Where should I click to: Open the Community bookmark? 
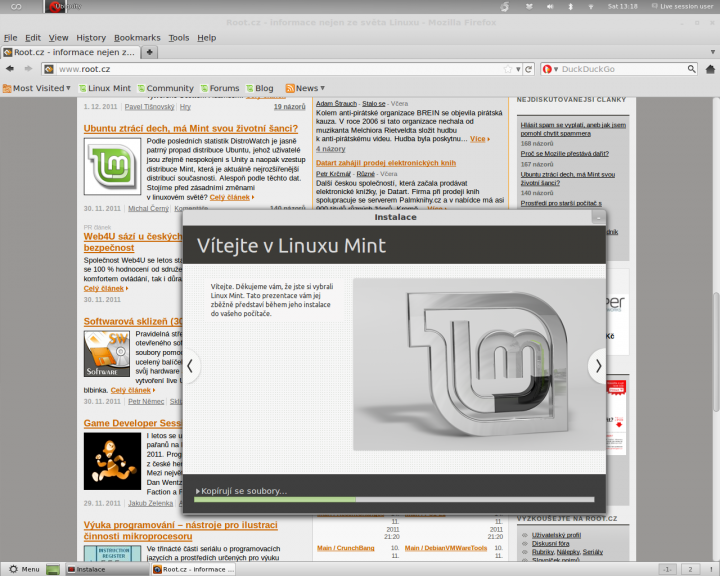coord(166,88)
